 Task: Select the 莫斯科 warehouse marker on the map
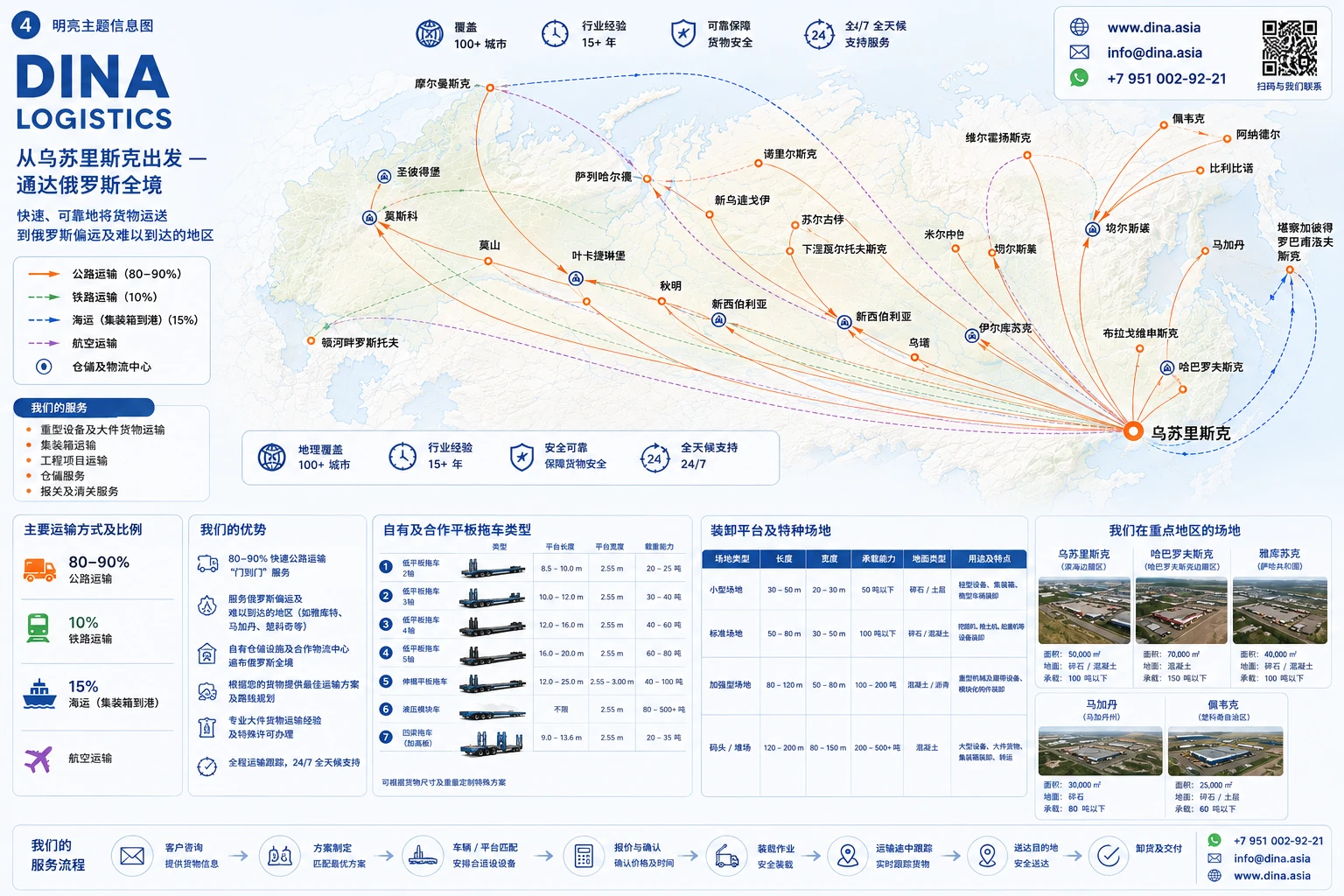370,217
